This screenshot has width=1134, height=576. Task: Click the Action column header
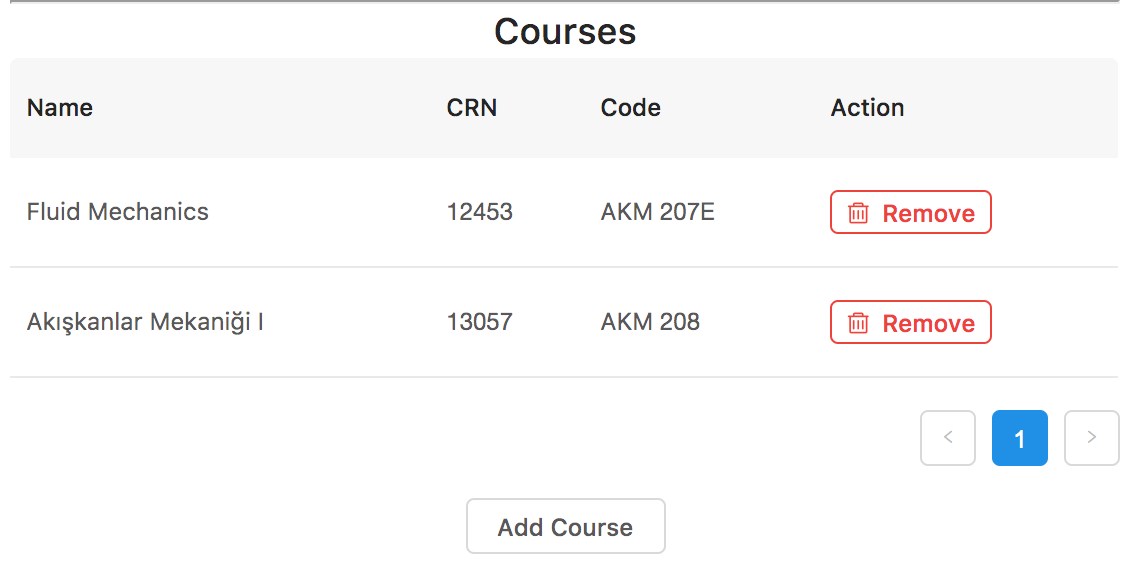pos(867,108)
